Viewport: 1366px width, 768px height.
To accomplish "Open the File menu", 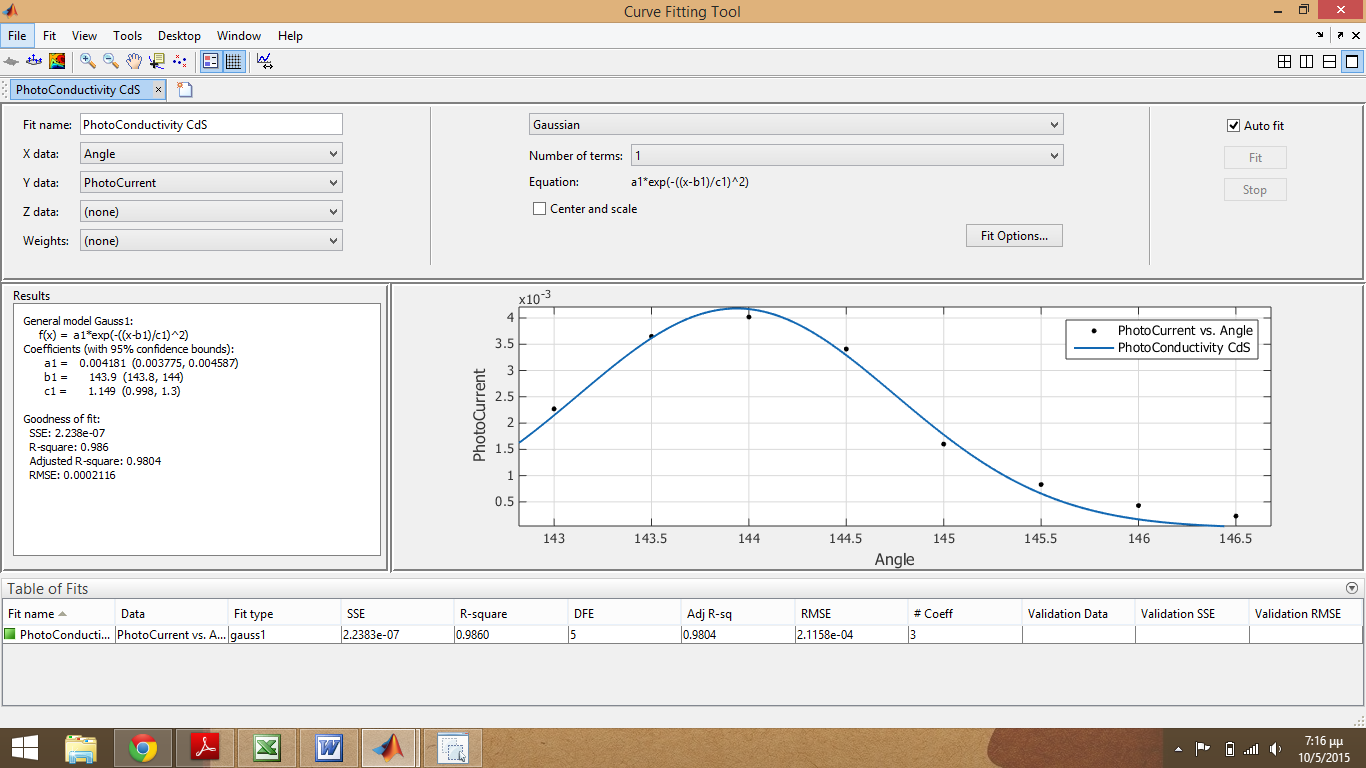I will 17,35.
